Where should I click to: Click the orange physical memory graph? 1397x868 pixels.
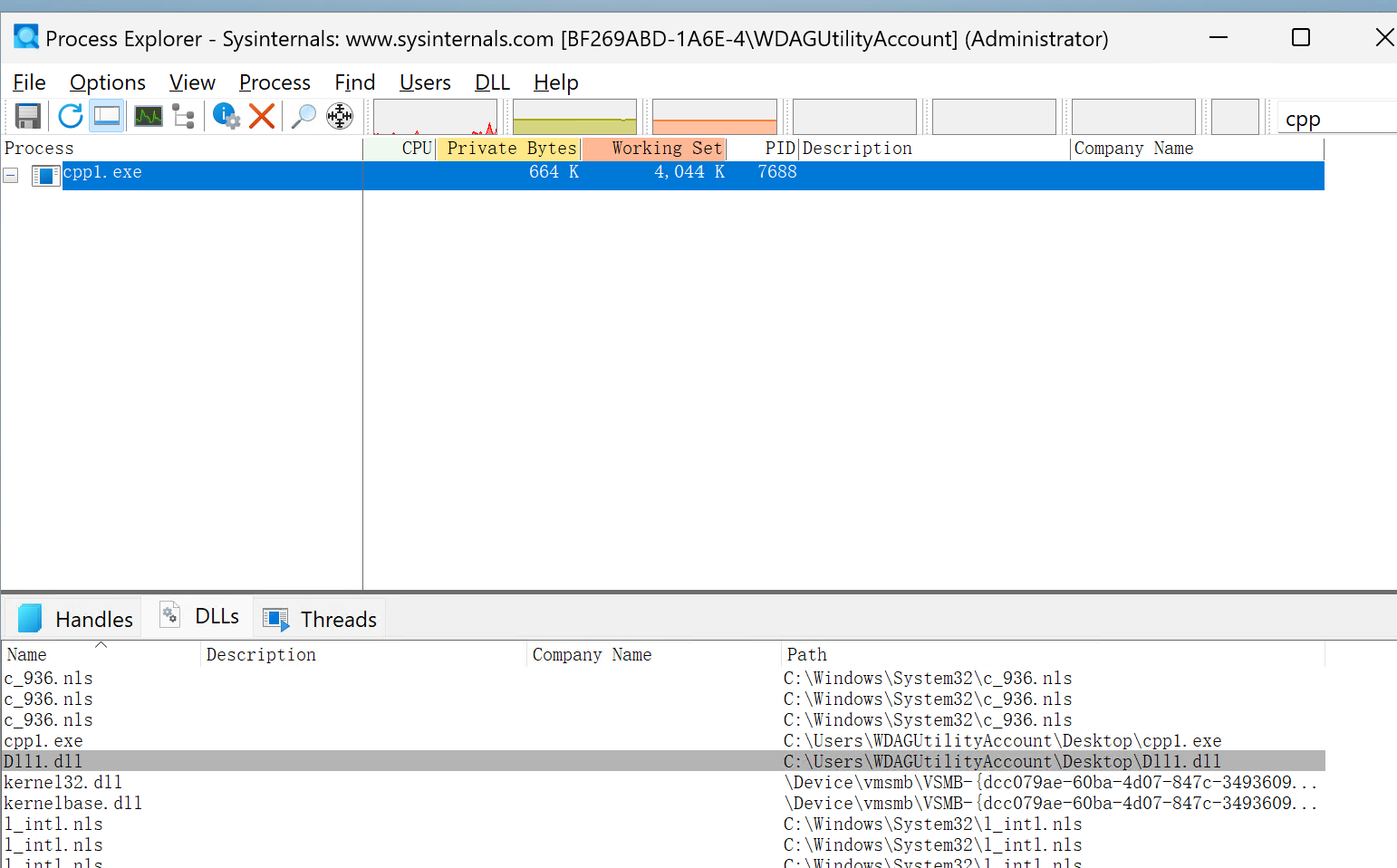(x=715, y=117)
